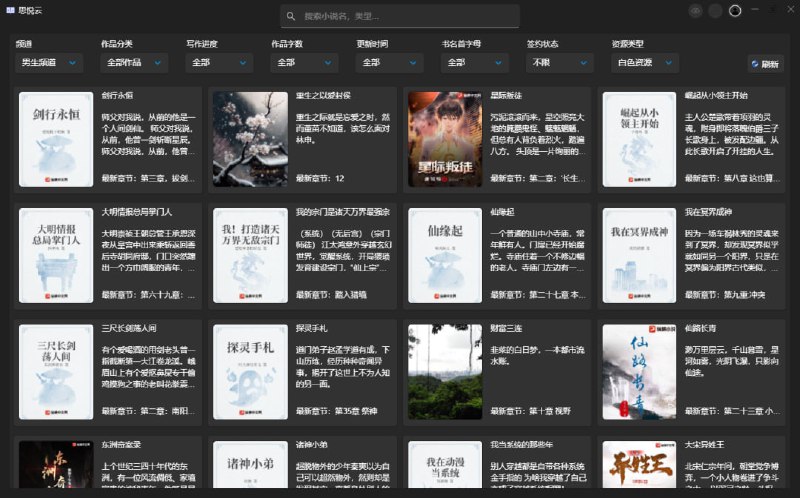Click the title text 探灵手札

pos(311,328)
